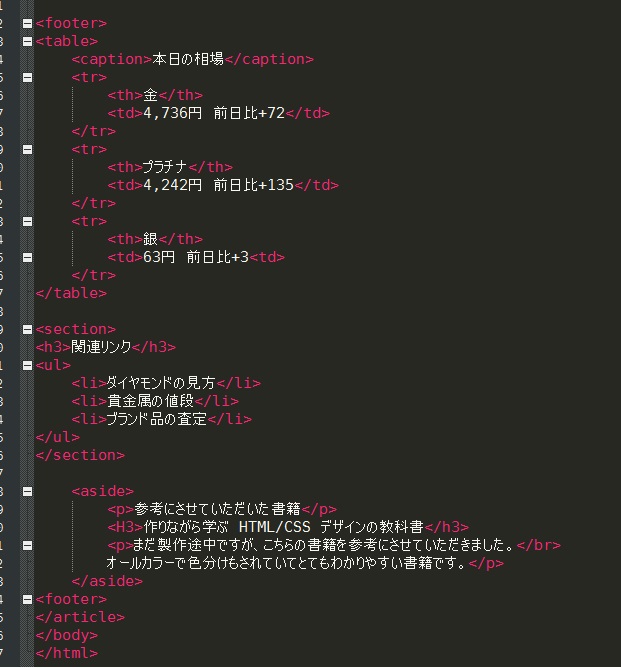Viewport: 621px width, 668px height.
Task: Collapse the last <footer> fold above </article>
Action: [x=27, y=599]
